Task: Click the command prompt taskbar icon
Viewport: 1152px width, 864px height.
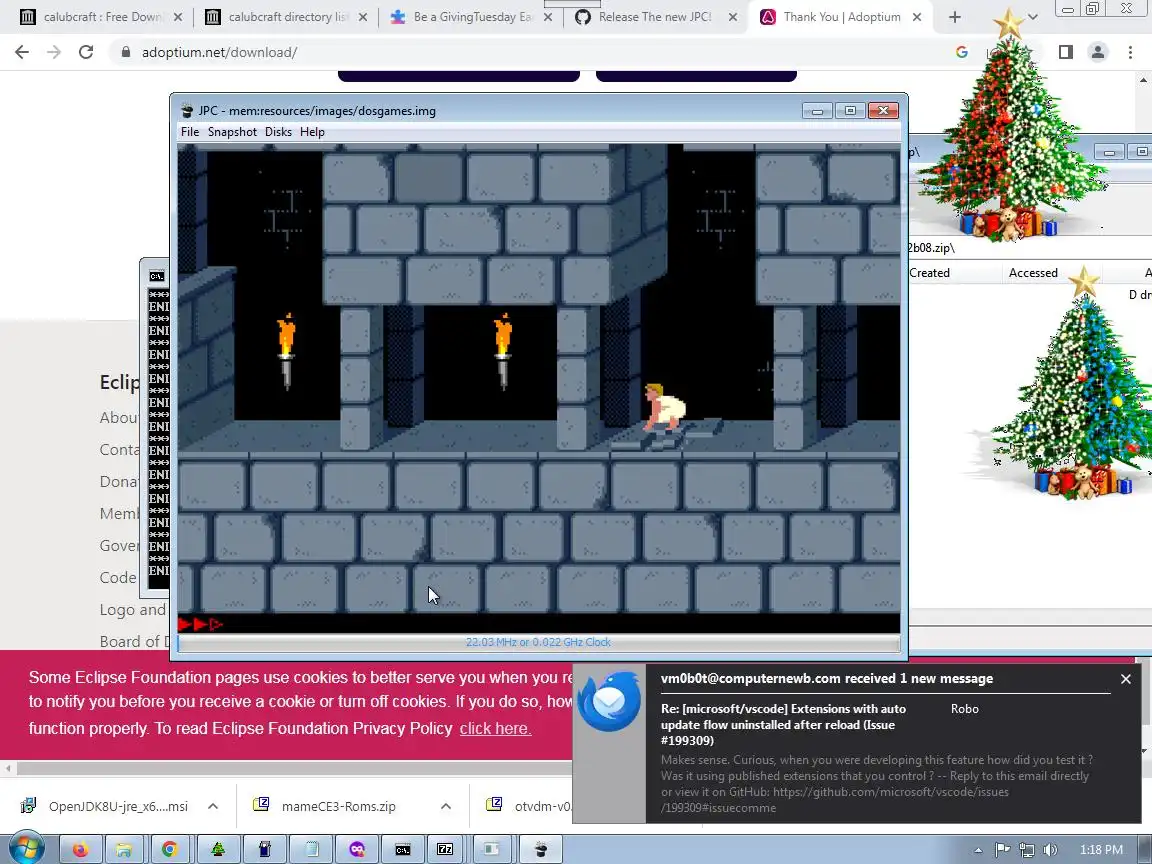Action: pos(403,849)
